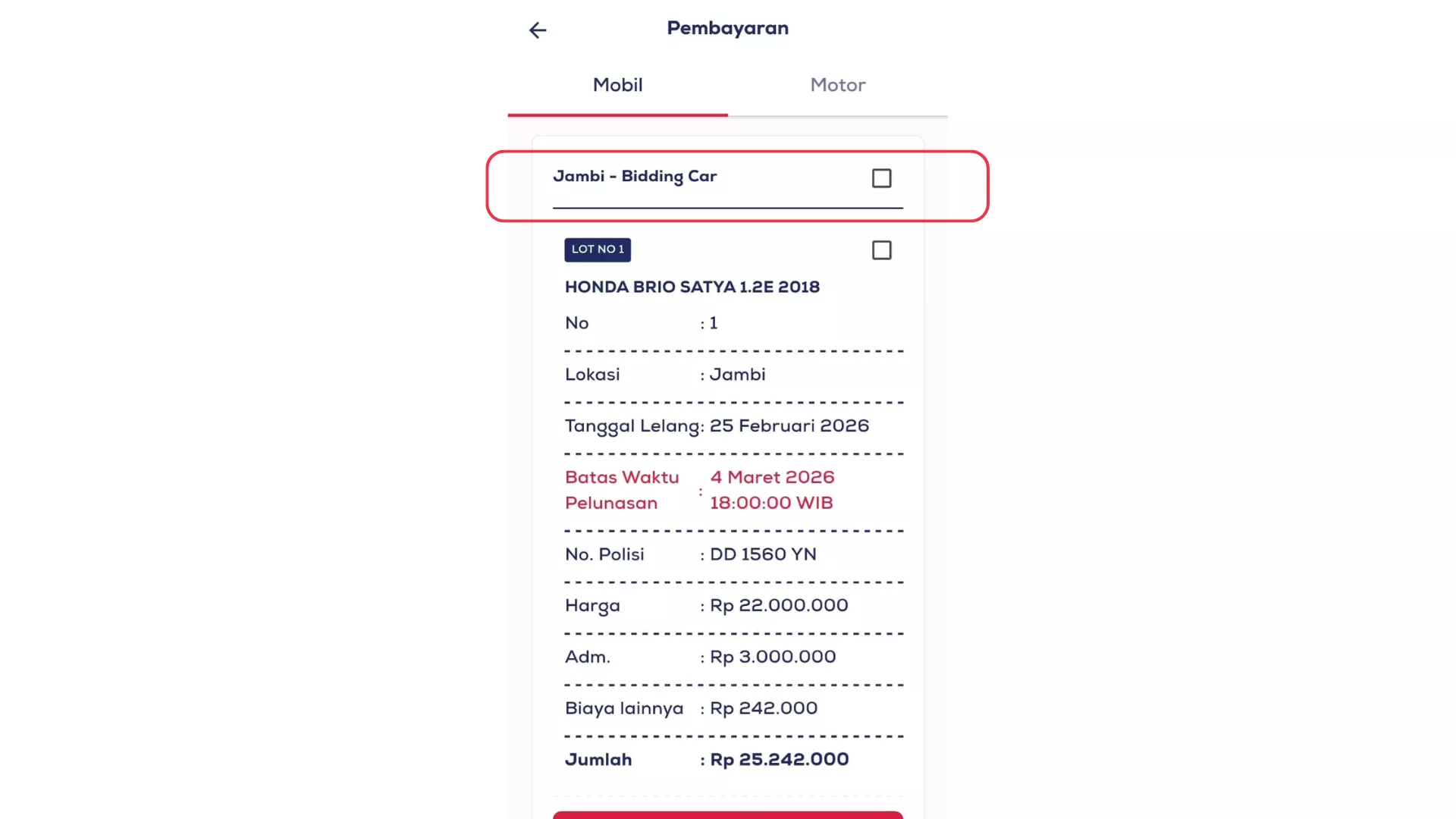Go back using the arrow icon
This screenshot has height=819, width=1456.
tap(538, 30)
